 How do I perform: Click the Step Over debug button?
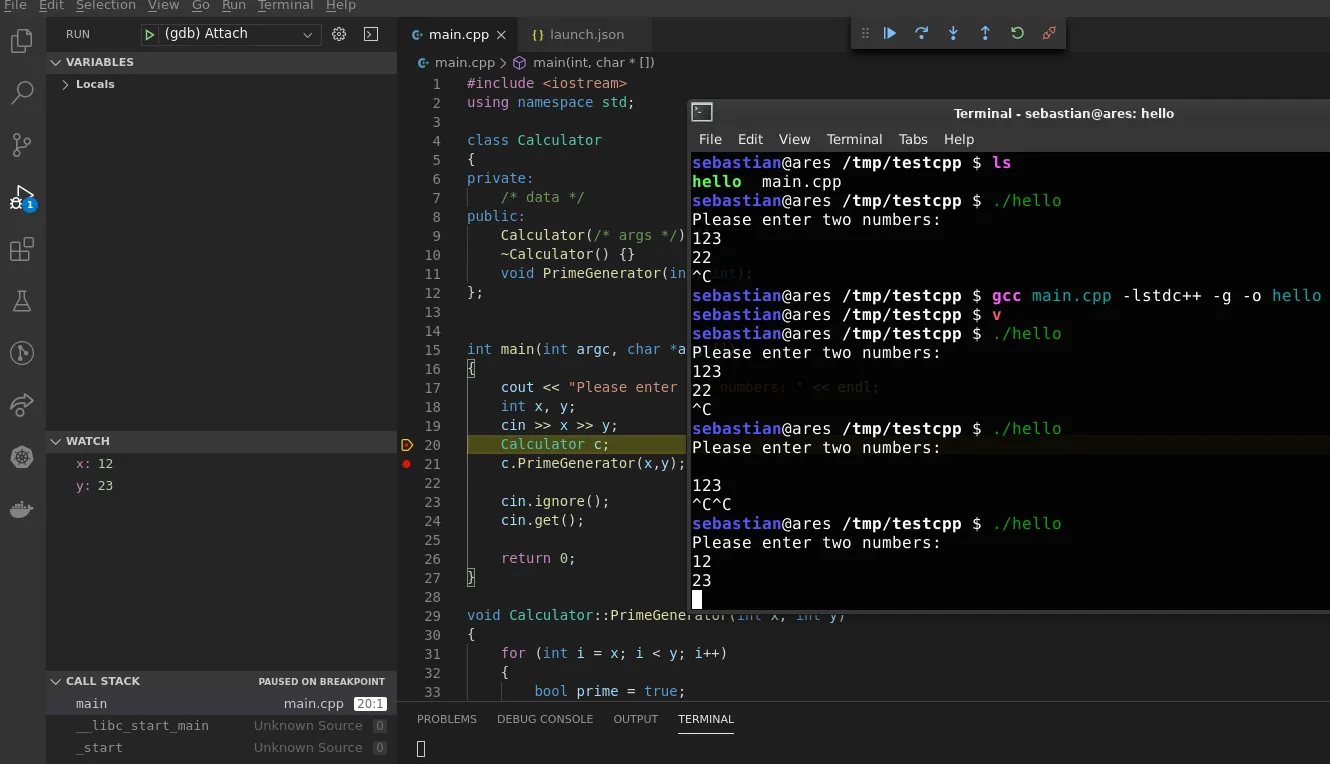921,33
